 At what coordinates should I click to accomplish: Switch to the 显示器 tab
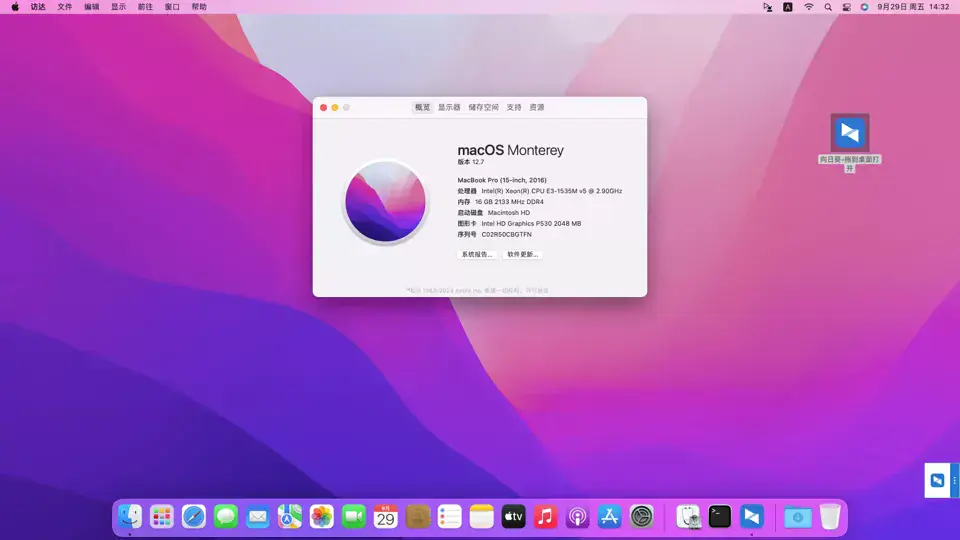click(x=449, y=107)
